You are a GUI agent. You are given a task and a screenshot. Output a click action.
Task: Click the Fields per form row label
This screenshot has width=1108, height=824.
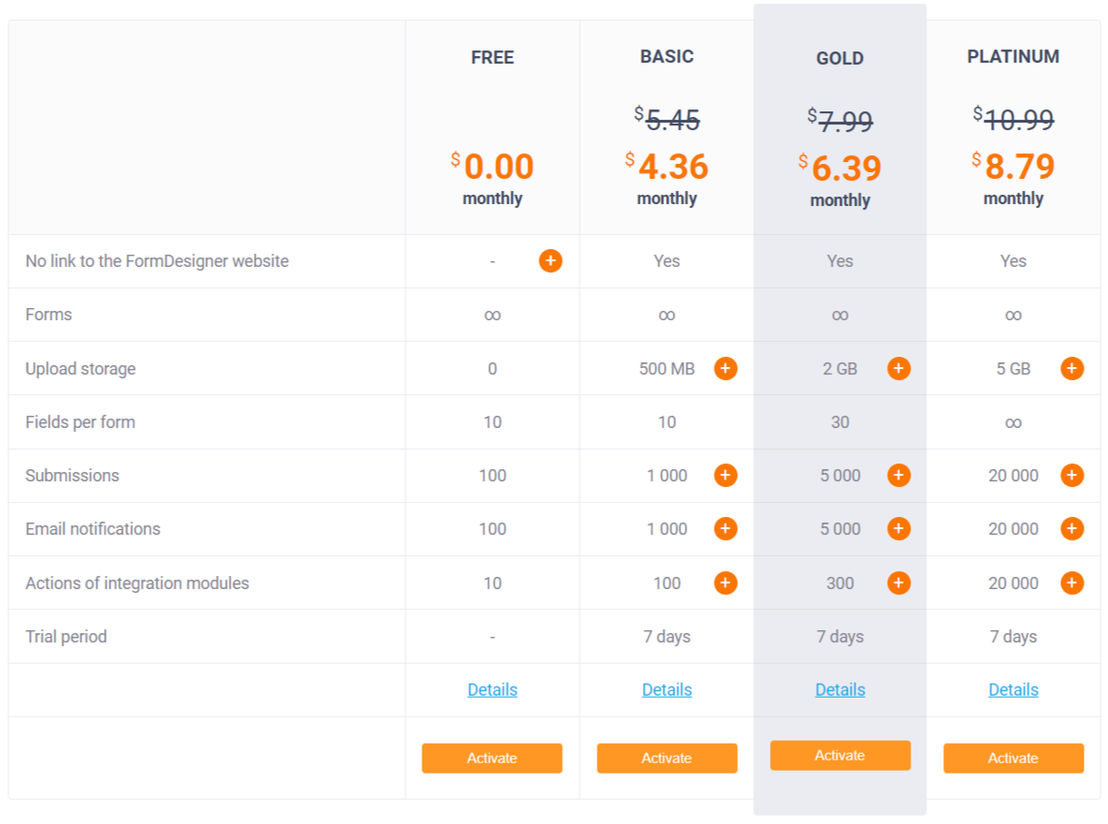click(x=81, y=422)
